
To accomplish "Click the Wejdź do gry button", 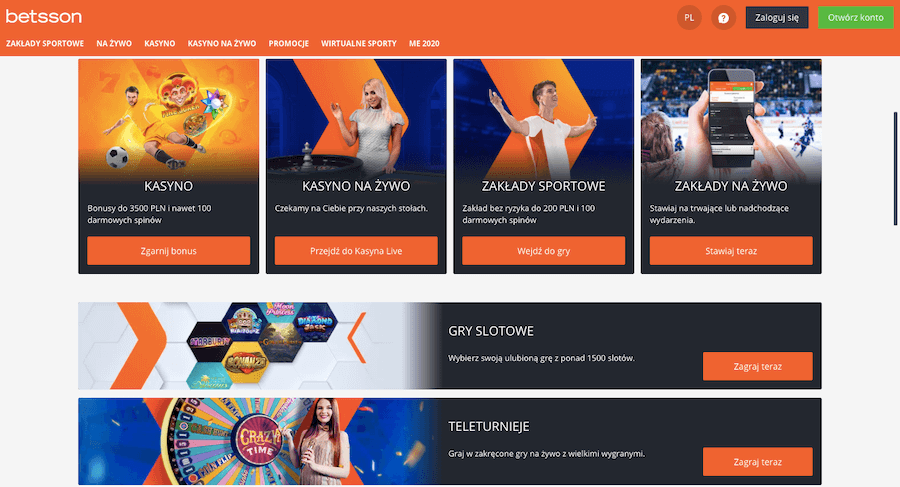I will click(544, 251).
